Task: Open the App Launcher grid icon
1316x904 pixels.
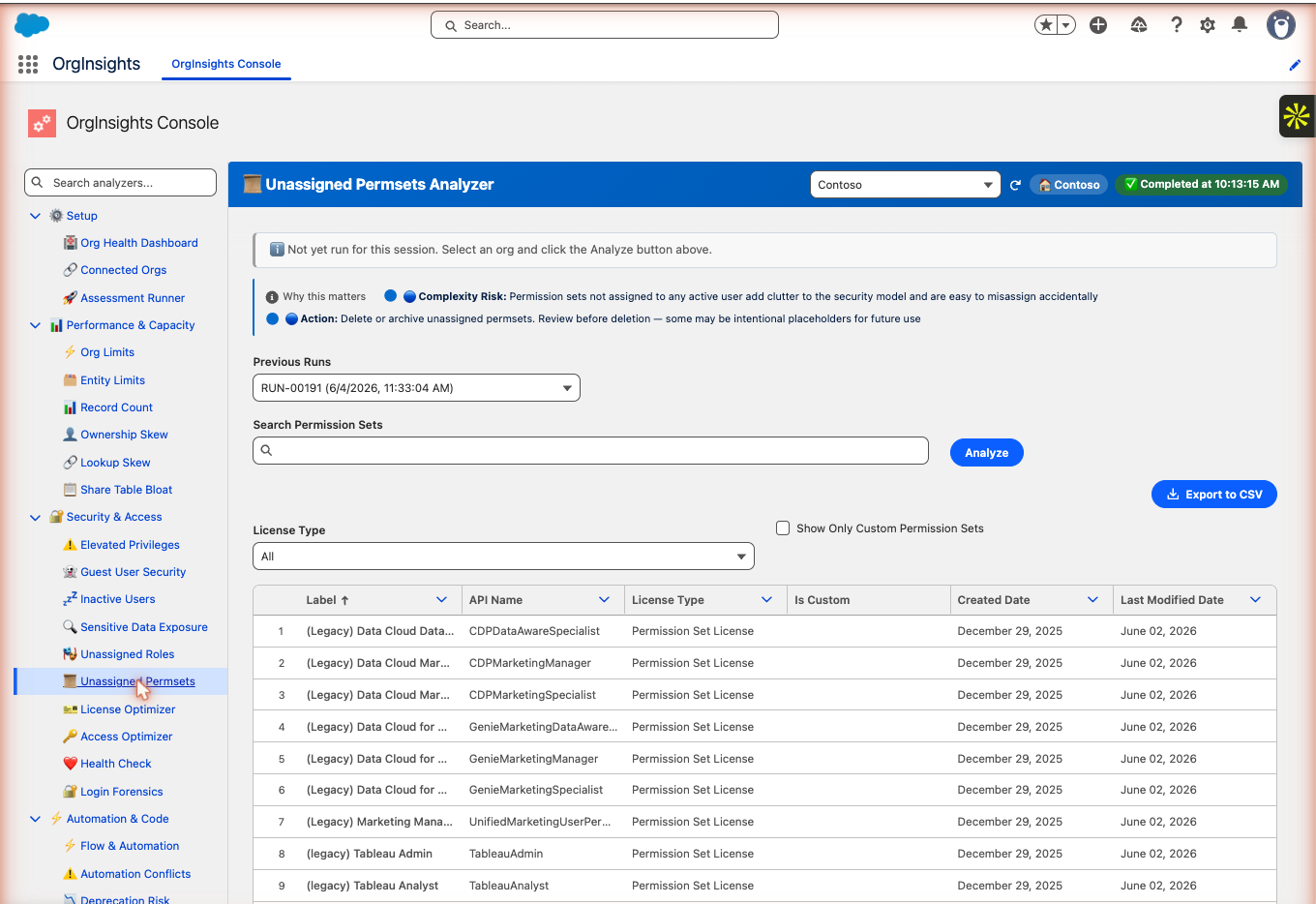Action: [x=28, y=64]
